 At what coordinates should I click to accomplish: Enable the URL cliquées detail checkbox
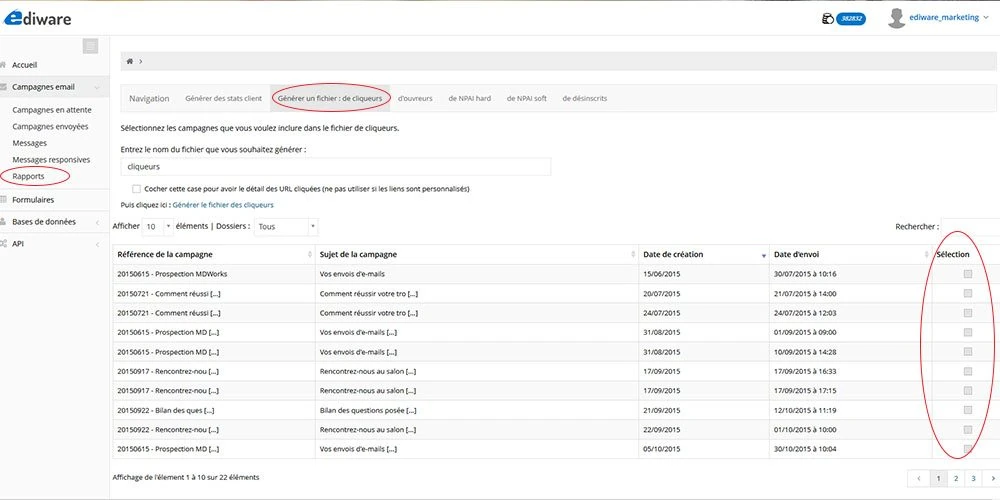[x=136, y=188]
